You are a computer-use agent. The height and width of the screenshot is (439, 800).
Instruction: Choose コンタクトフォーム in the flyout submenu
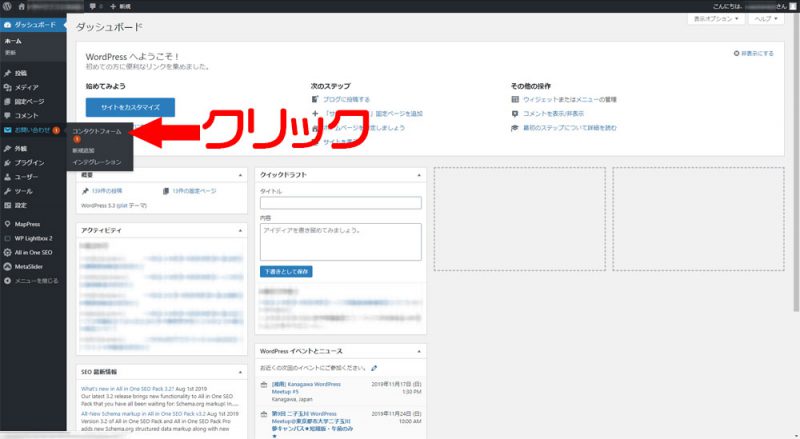click(x=97, y=131)
